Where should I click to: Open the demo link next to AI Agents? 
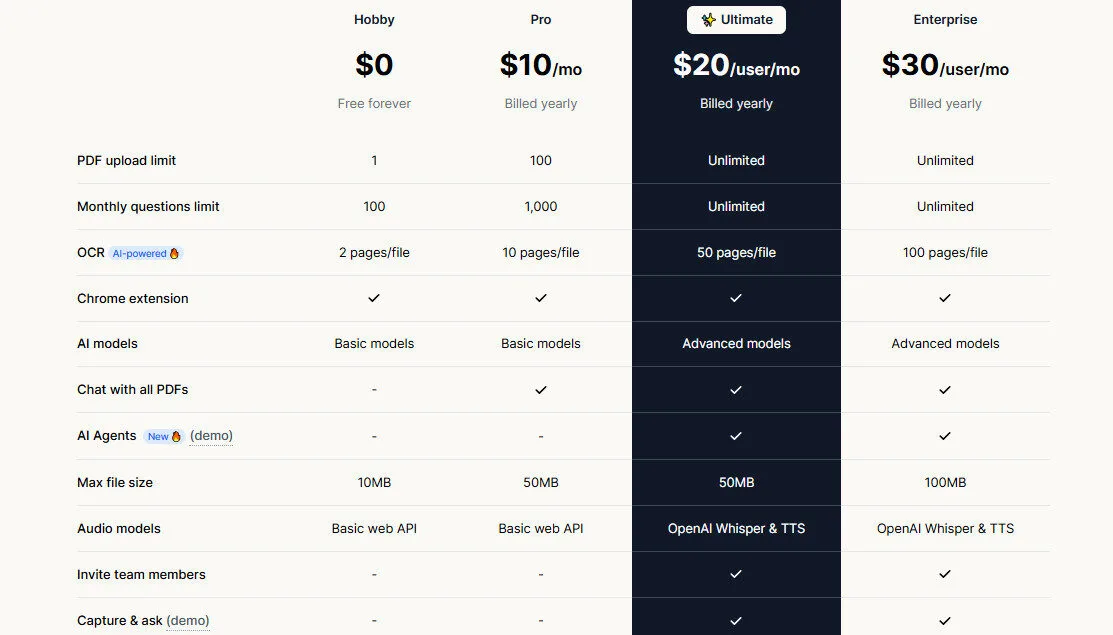coord(212,436)
